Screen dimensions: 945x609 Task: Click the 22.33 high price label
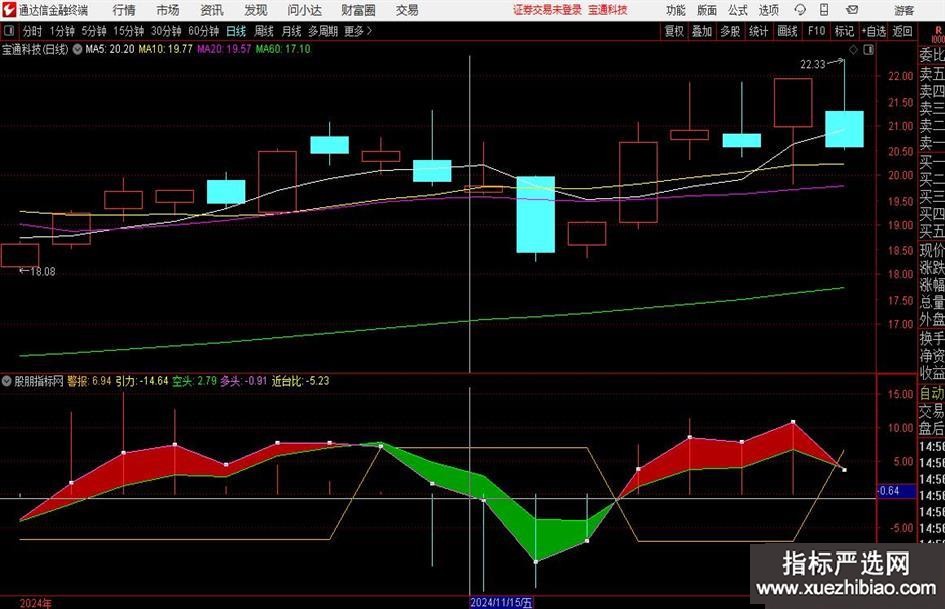813,64
